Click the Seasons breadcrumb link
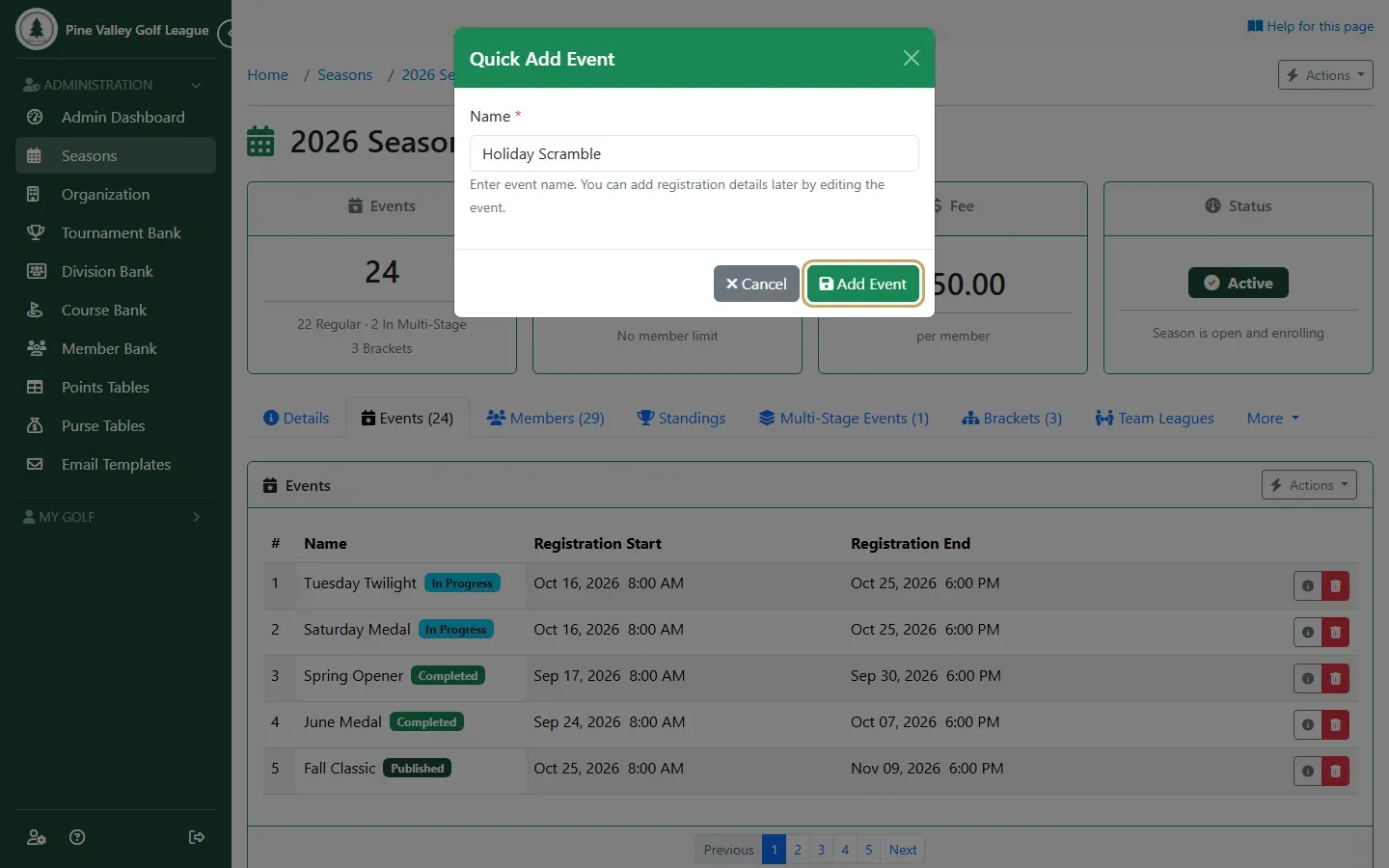This screenshot has width=1389, height=868. pos(344,75)
